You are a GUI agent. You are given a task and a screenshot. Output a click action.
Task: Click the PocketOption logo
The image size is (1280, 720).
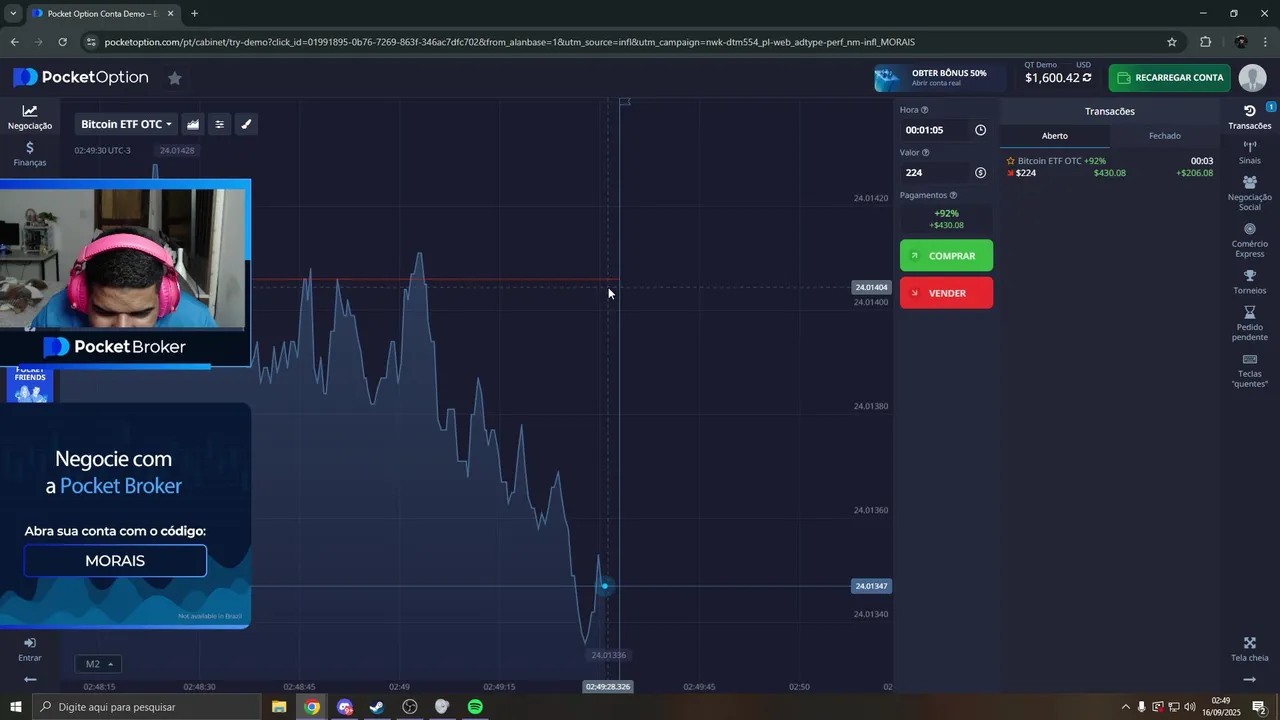(81, 77)
